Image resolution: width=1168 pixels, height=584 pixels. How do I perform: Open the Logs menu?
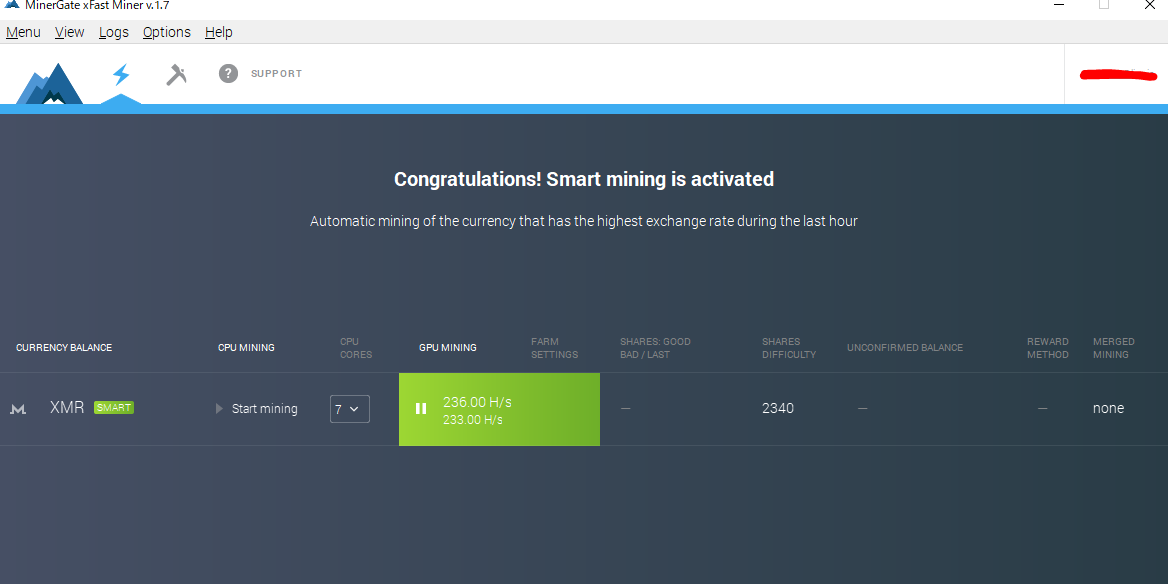114,32
